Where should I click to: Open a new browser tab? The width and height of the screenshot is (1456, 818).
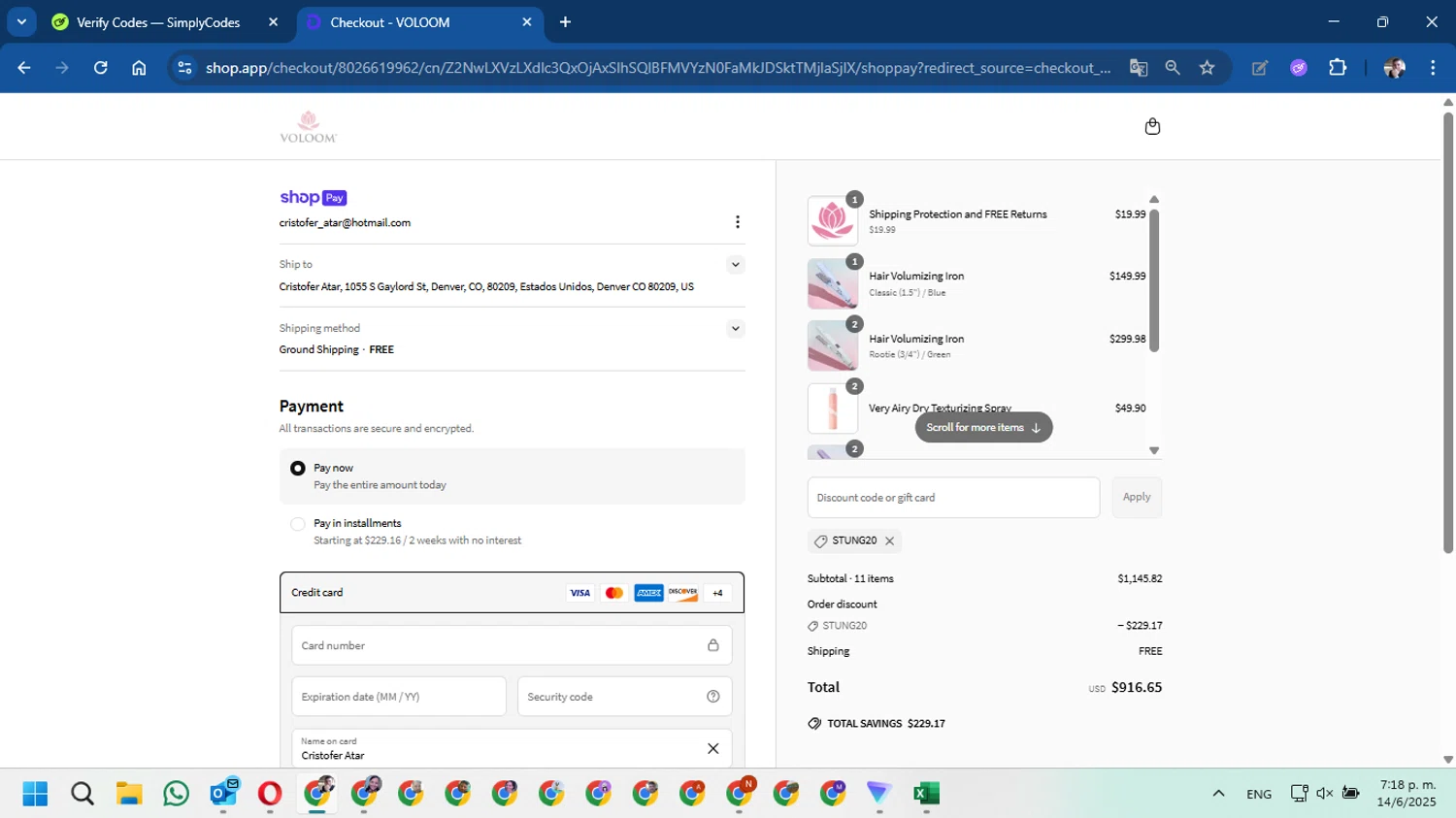click(565, 22)
